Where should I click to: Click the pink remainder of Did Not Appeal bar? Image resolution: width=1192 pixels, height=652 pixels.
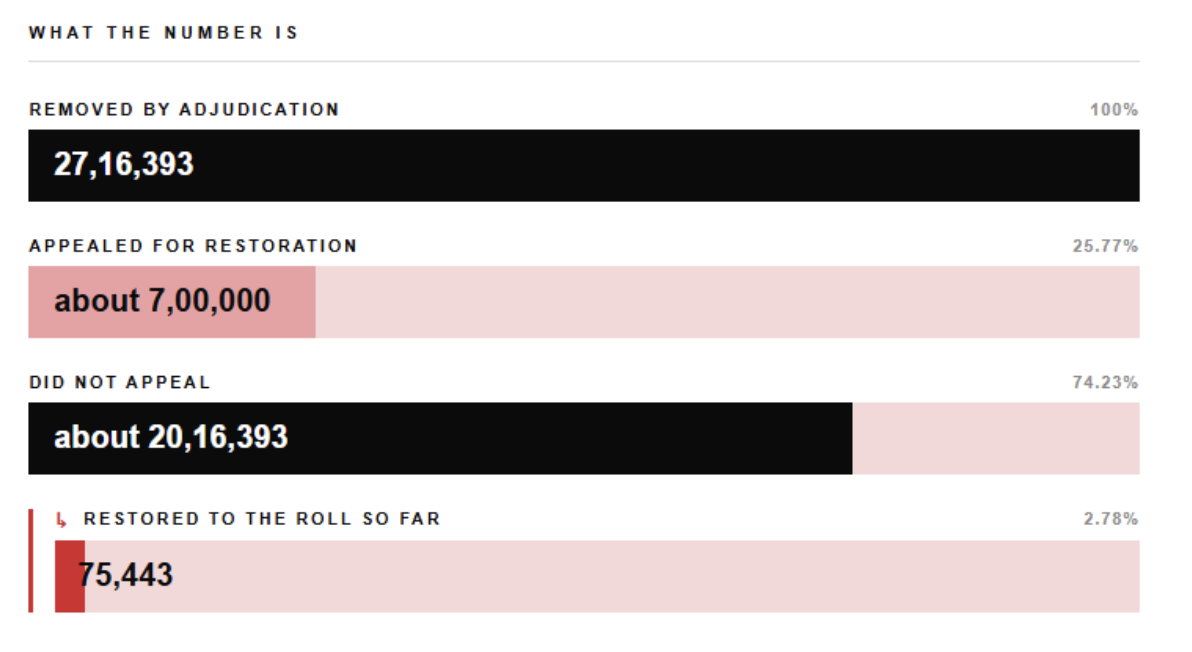[996, 438]
